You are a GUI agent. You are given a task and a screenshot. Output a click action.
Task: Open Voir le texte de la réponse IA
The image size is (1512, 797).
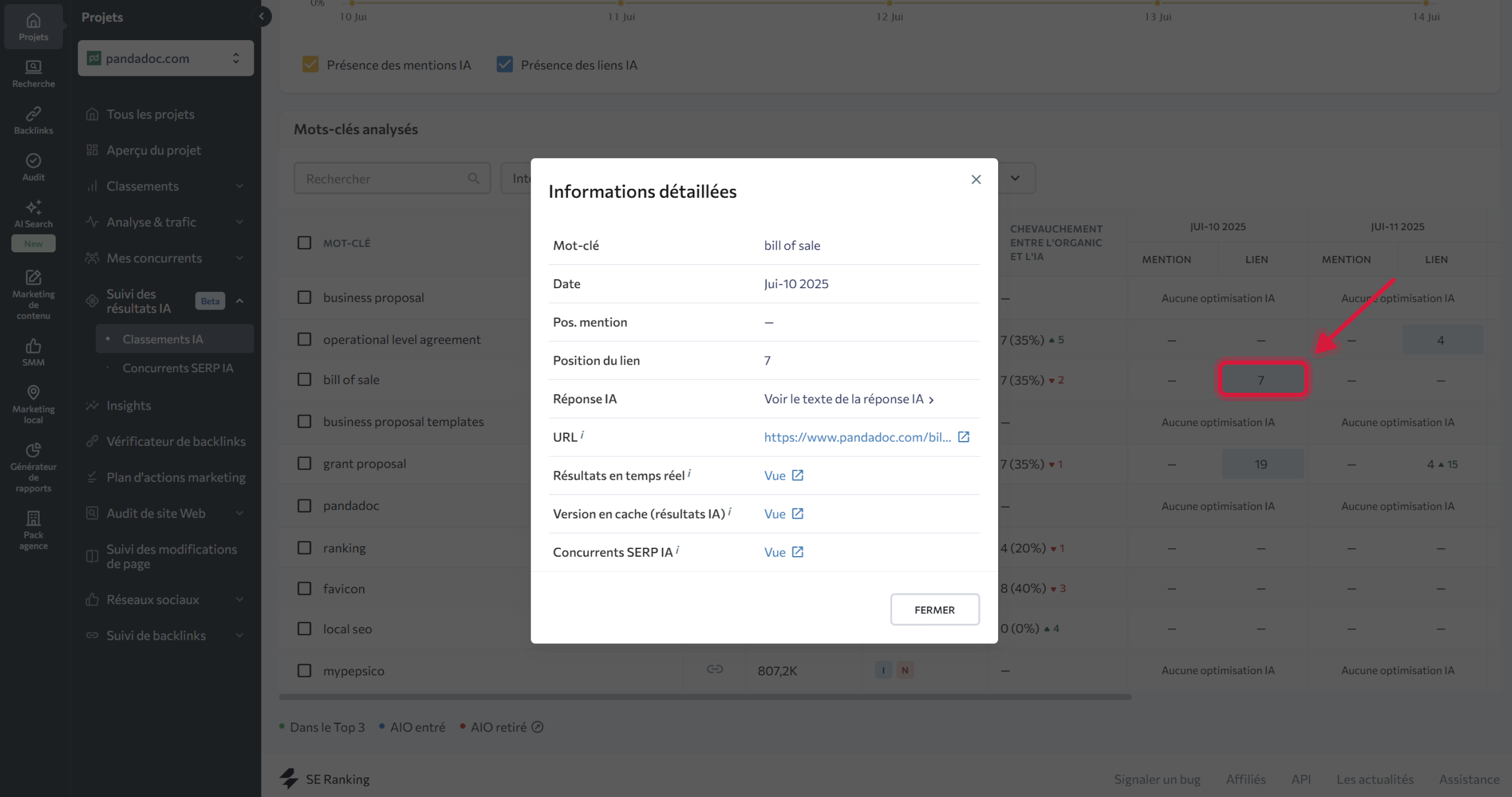coord(849,399)
